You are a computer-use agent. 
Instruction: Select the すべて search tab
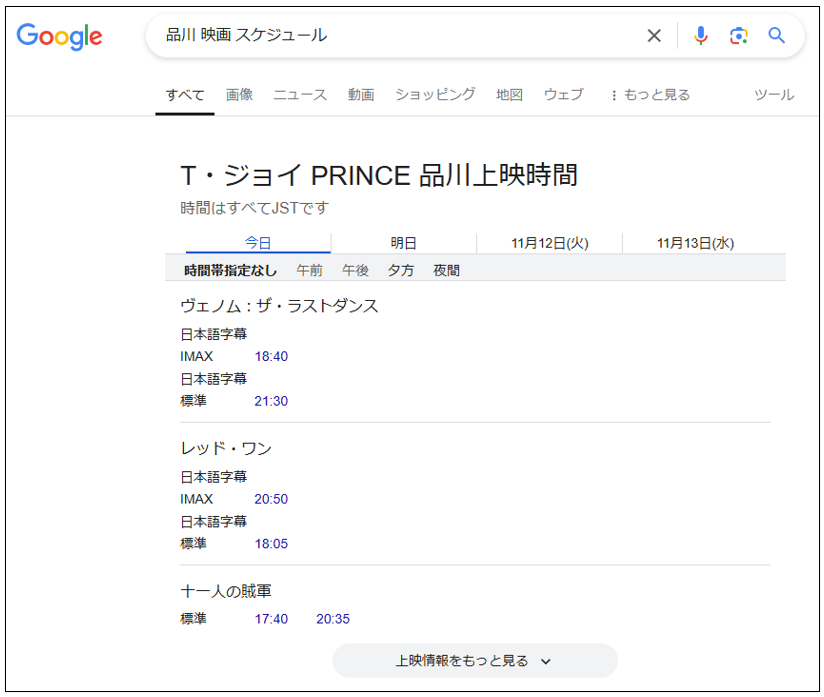[185, 95]
